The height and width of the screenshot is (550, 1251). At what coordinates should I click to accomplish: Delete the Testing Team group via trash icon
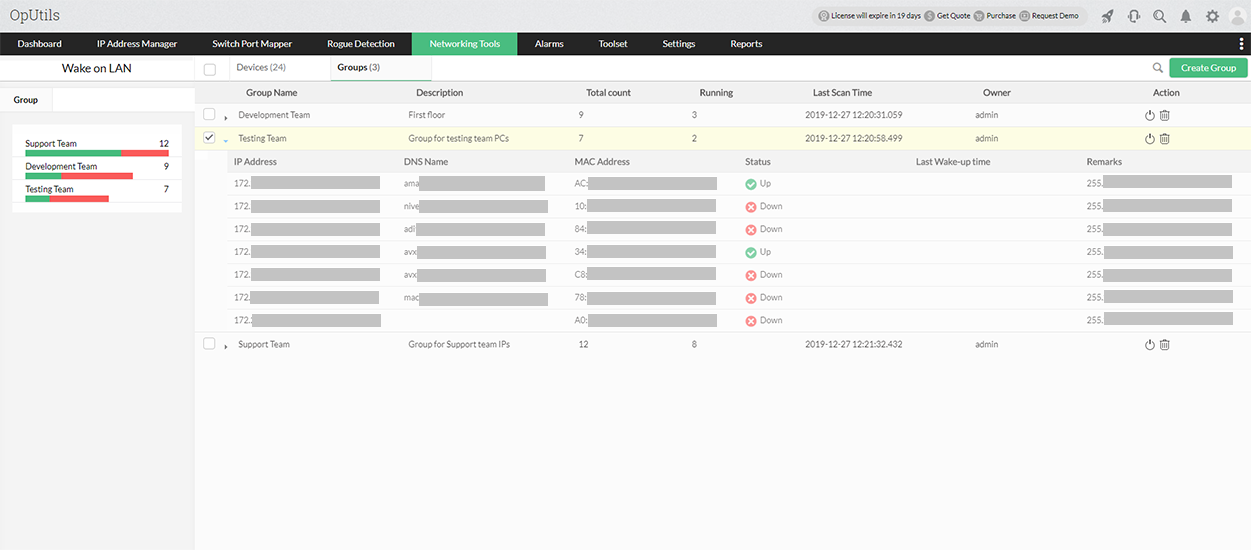click(1165, 138)
